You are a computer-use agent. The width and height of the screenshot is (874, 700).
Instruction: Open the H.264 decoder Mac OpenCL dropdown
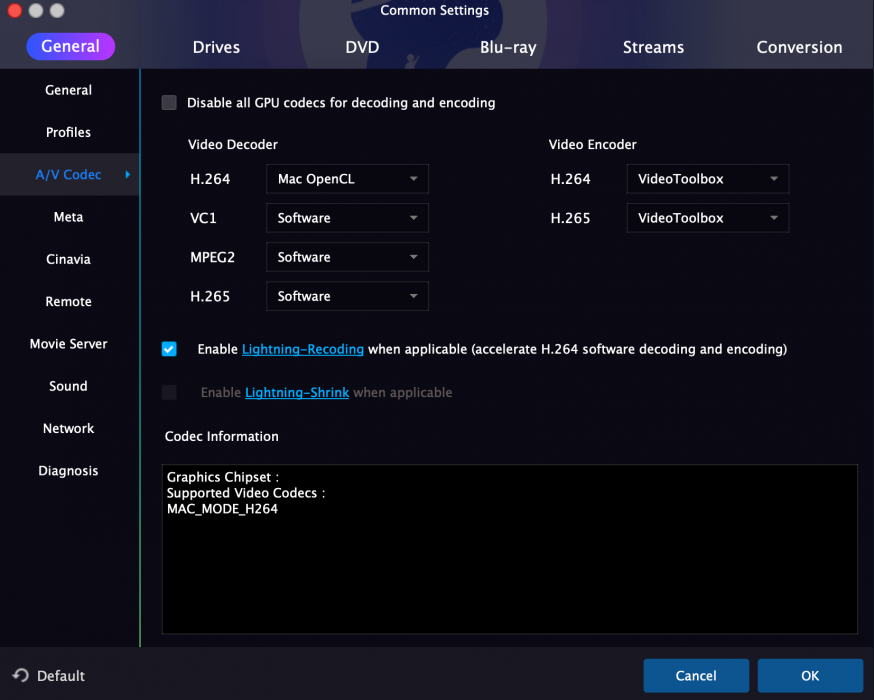tap(347, 179)
